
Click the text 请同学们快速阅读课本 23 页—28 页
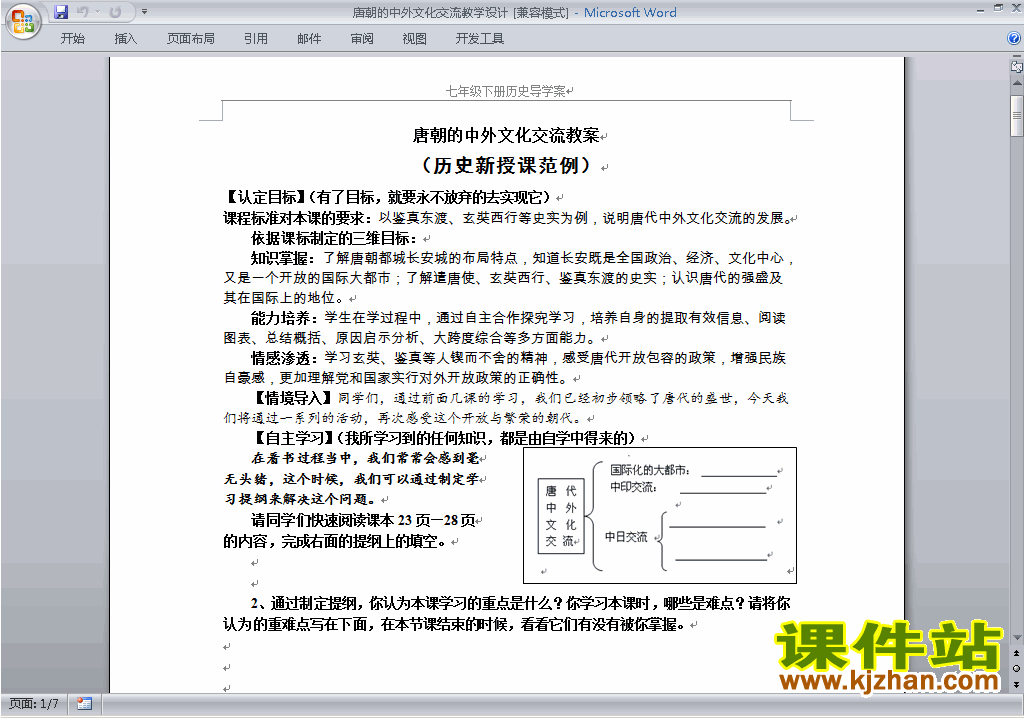pos(363,520)
